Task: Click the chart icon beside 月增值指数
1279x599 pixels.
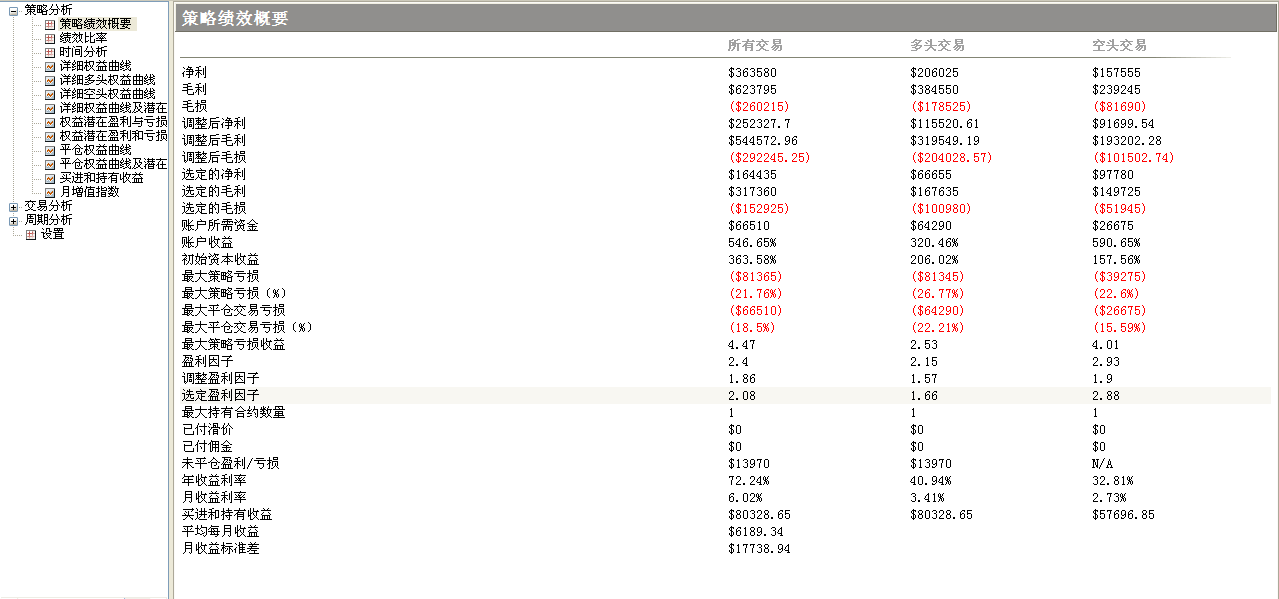Action: click(x=50, y=192)
